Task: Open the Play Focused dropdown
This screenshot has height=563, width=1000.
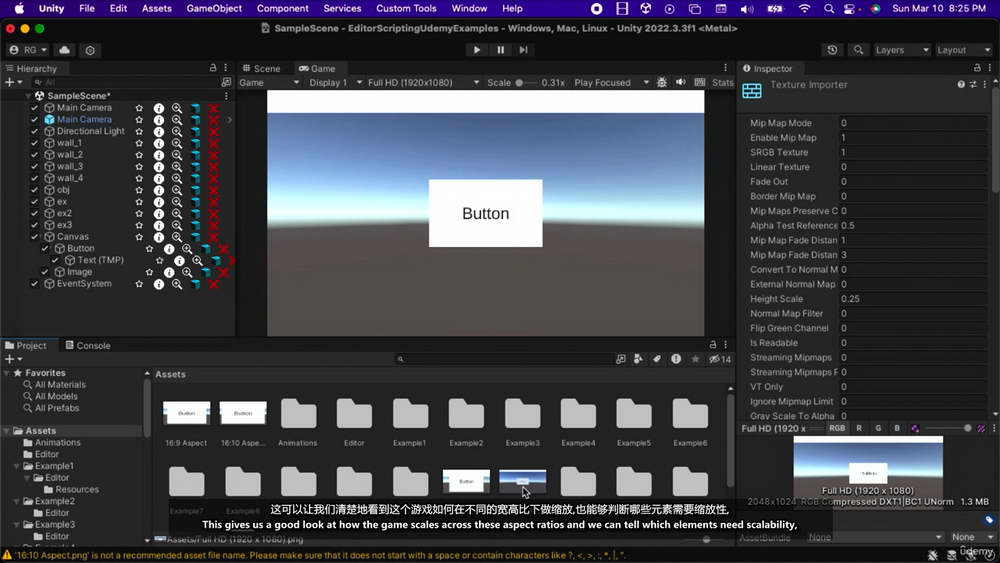Action: point(612,82)
